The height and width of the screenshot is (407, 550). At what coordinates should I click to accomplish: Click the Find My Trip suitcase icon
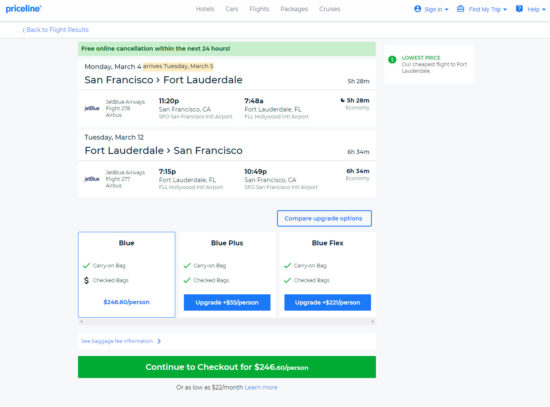(x=461, y=9)
